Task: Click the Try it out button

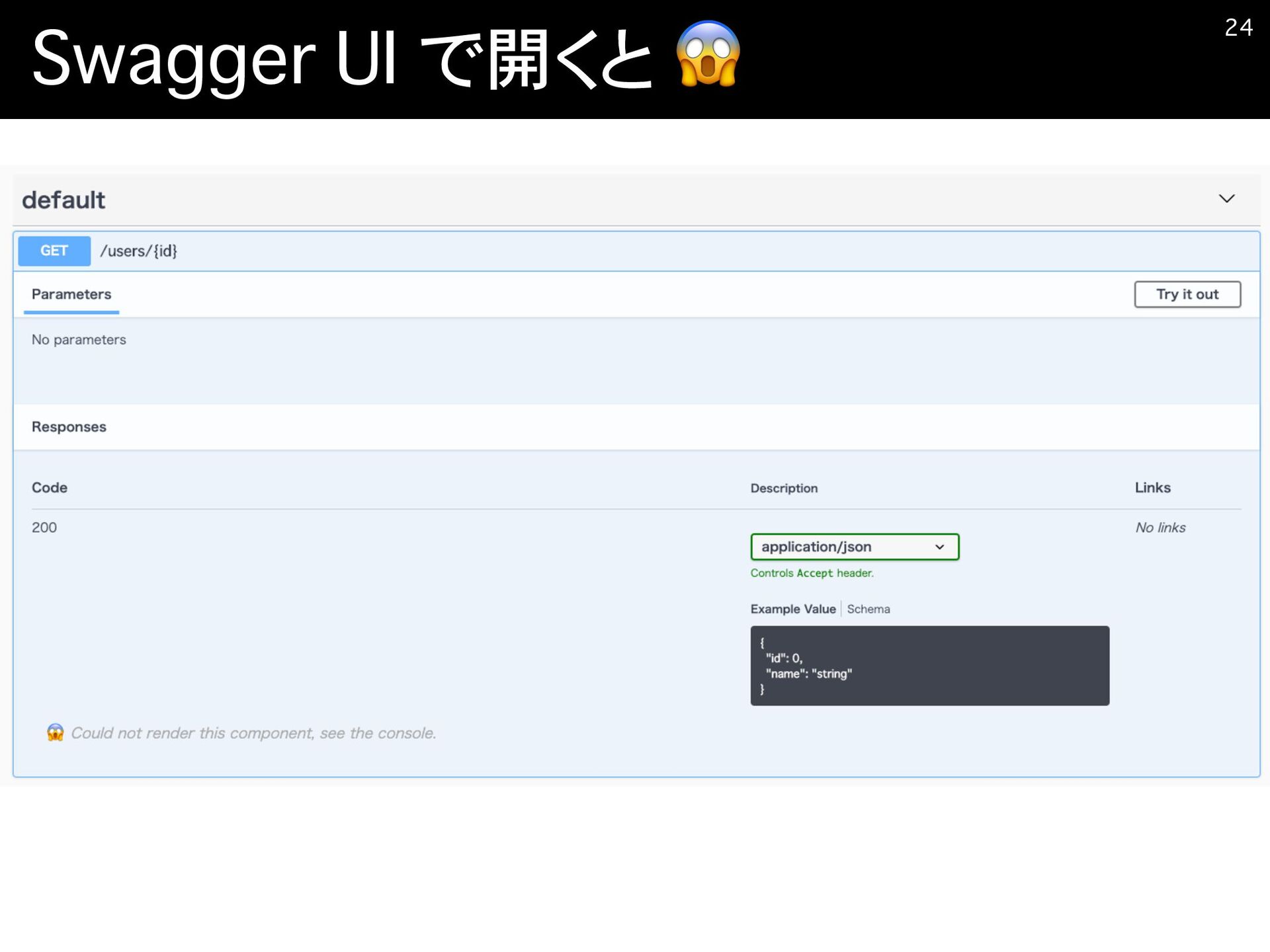Action: [1187, 294]
